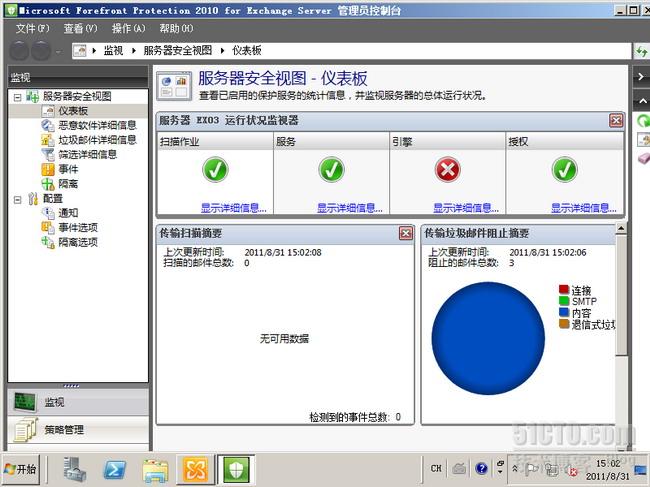
Task: Click the 服务 green status check
Action: pyautogui.click(x=331, y=170)
